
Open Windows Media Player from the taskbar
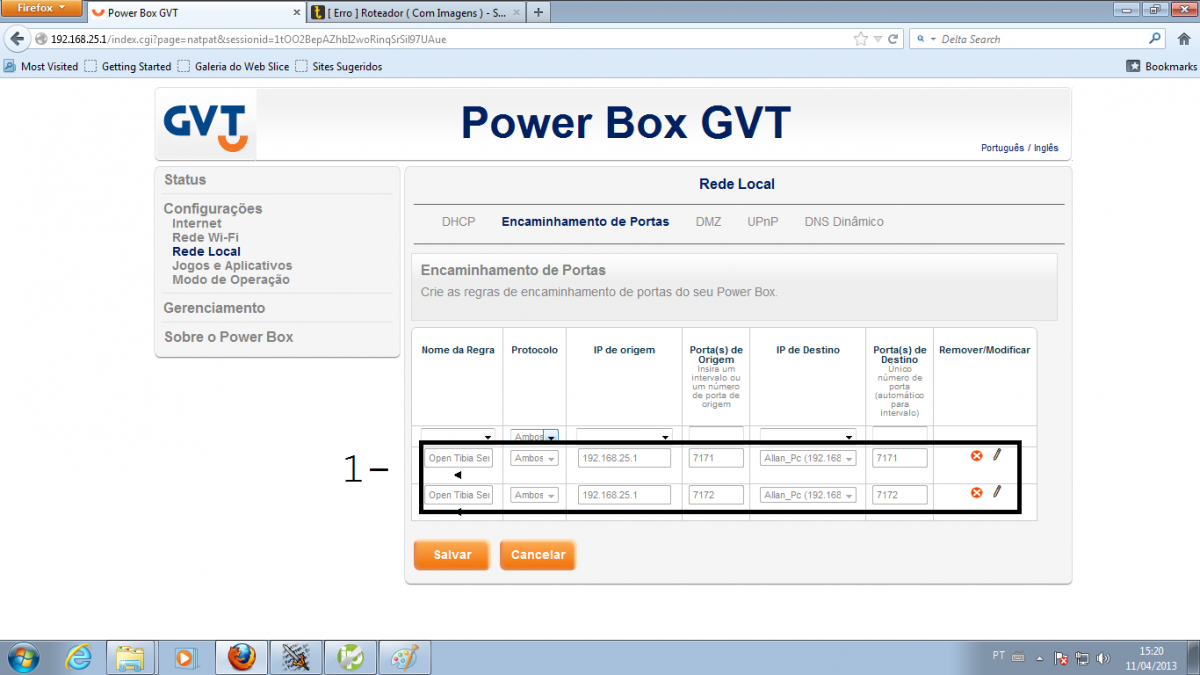tap(184, 657)
